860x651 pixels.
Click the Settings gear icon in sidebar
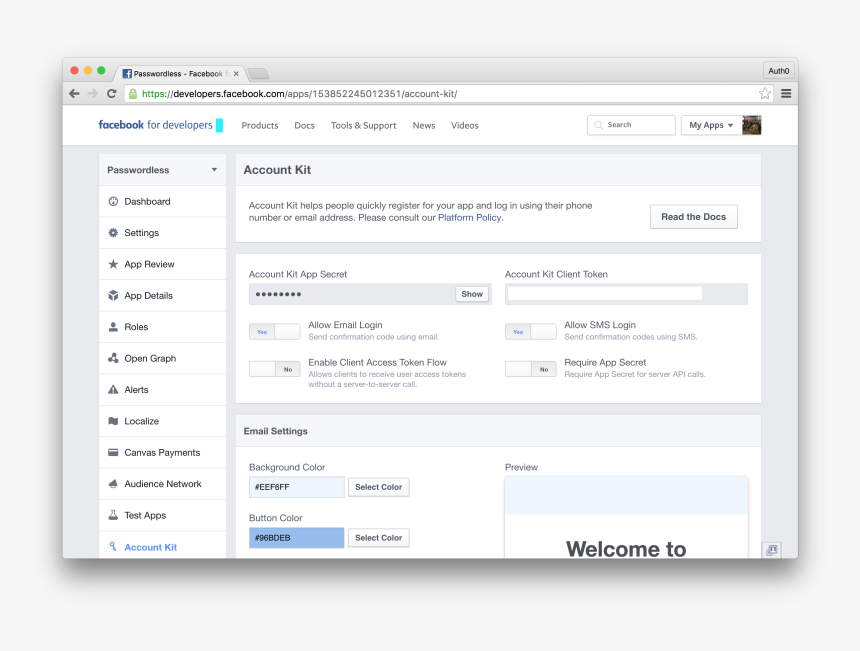[113, 233]
